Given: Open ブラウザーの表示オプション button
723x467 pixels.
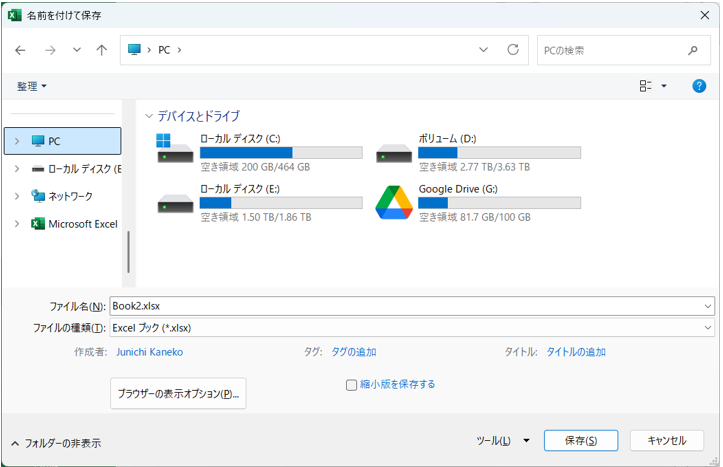Looking at the screenshot, I should coord(178,393).
